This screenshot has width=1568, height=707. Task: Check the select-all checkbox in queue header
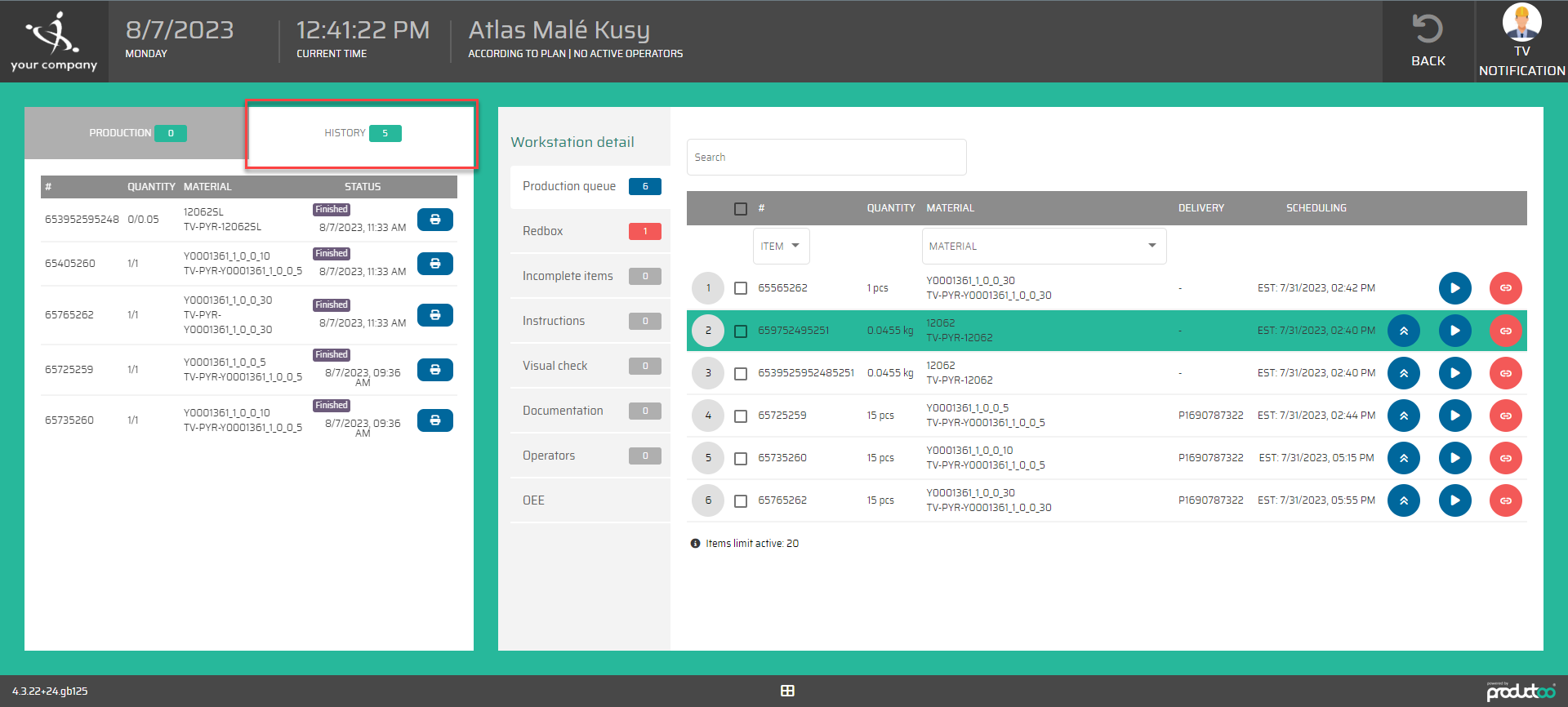[x=741, y=209]
